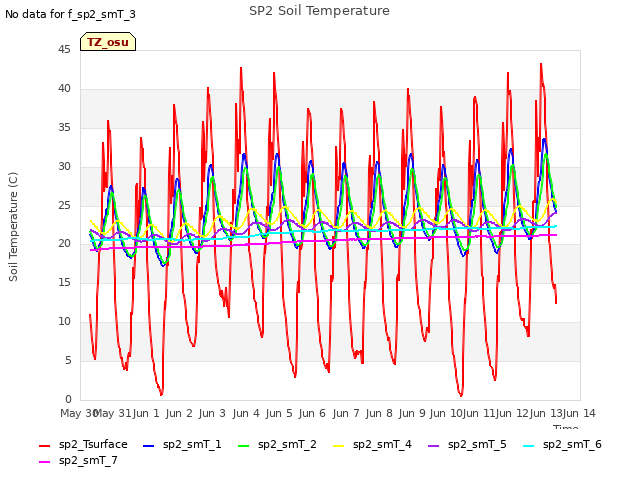Click the magenta sp2_smT_7 legend swatch
The height and width of the screenshot is (480, 640).
[44, 462]
